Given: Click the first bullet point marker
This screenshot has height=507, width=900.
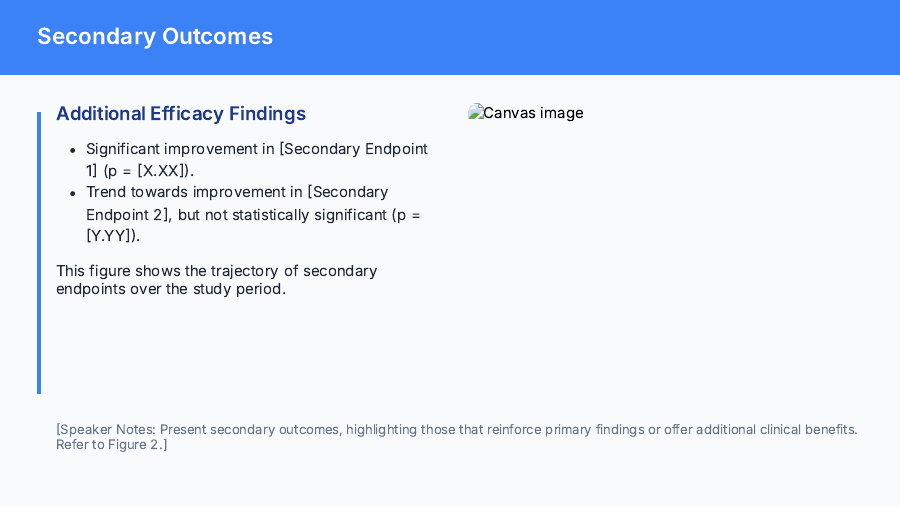Looking at the screenshot, I should (x=72, y=150).
